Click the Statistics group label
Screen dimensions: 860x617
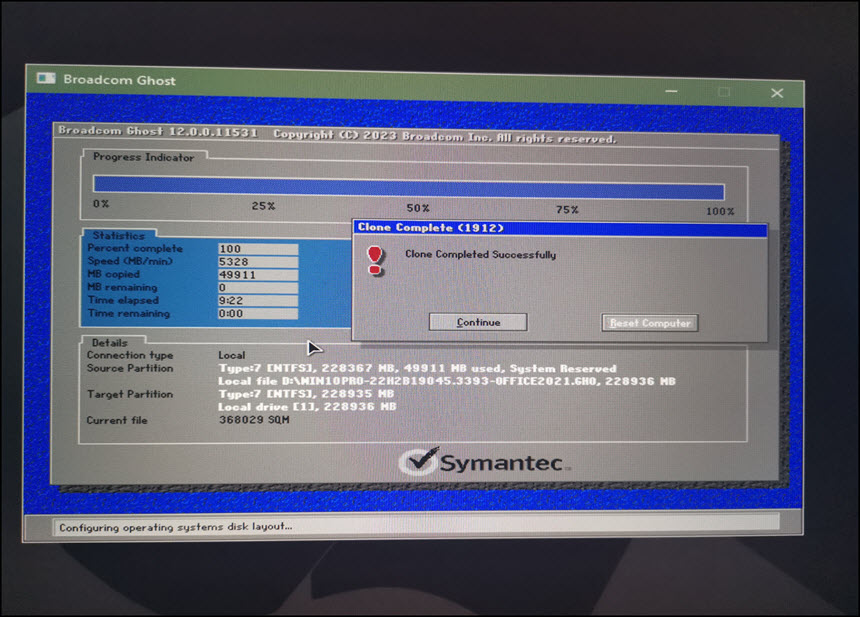(x=119, y=236)
